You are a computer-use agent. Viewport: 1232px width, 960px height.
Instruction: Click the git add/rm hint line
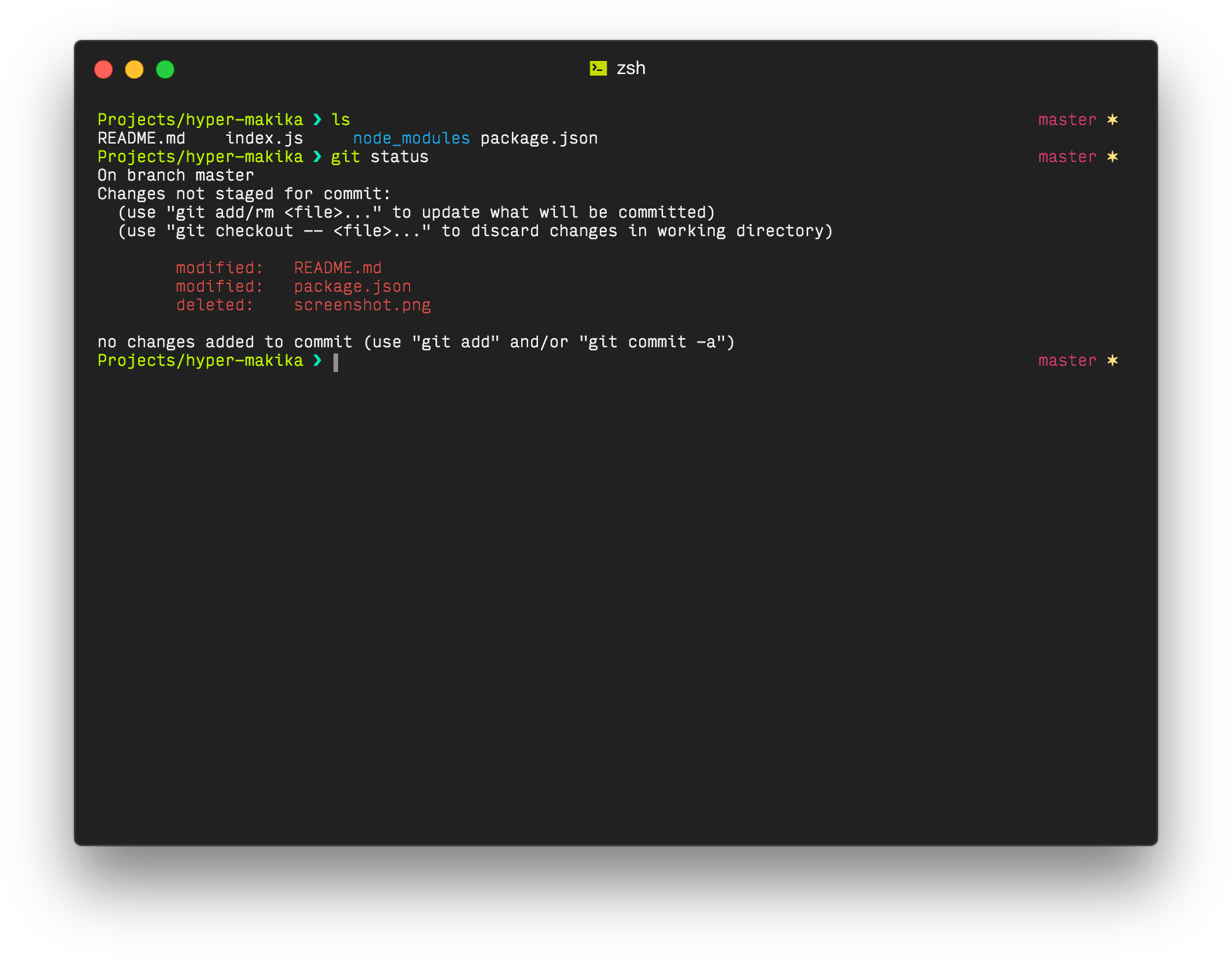417,212
